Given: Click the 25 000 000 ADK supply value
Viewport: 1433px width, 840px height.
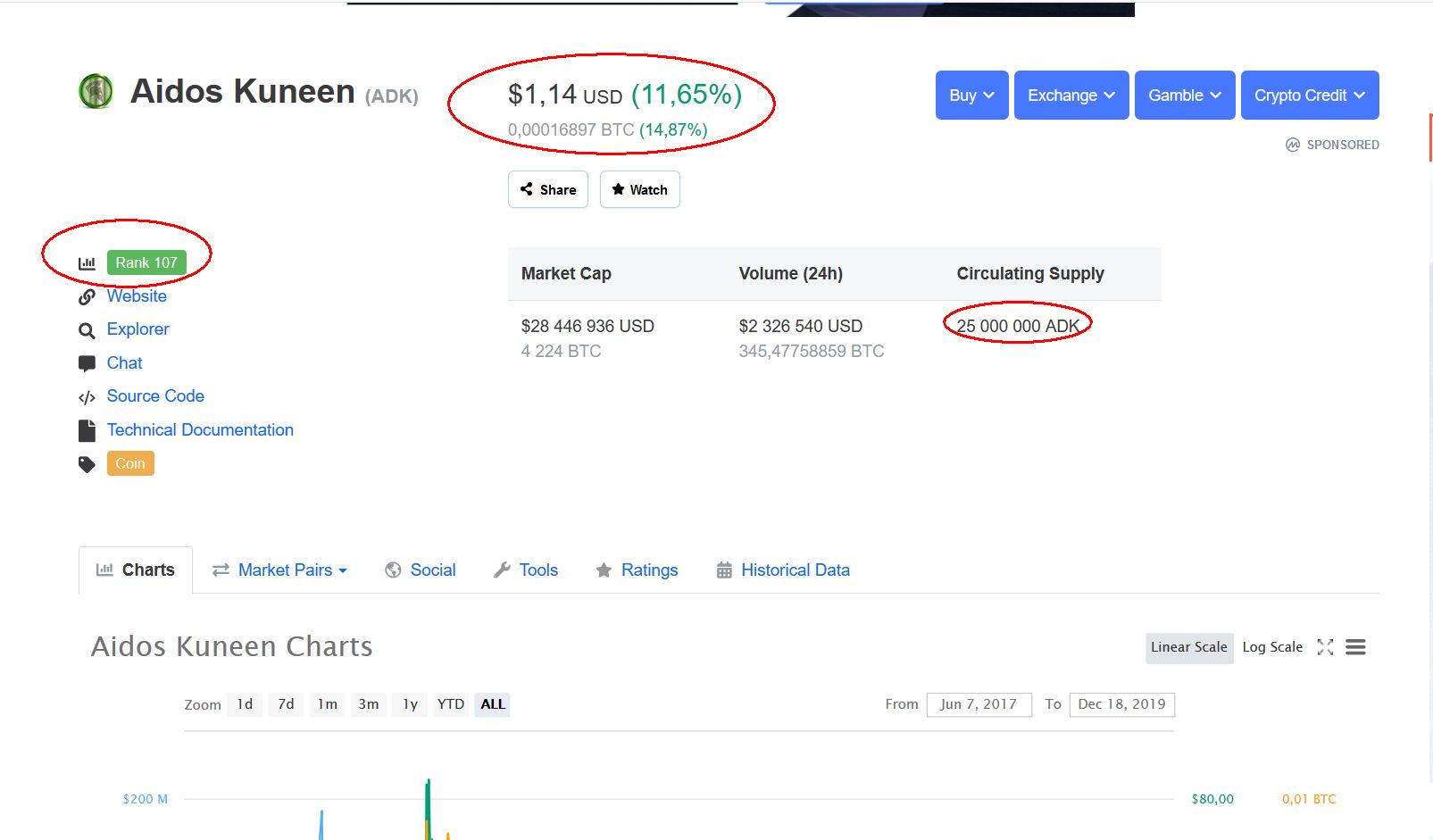Looking at the screenshot, I should (1019, 326).
